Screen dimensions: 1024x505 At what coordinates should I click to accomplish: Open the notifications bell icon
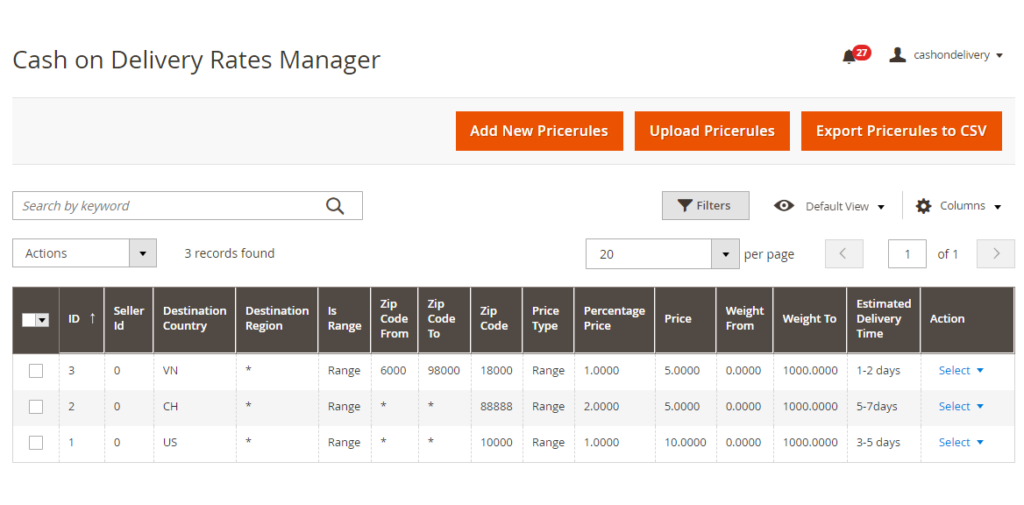point(849,56)
